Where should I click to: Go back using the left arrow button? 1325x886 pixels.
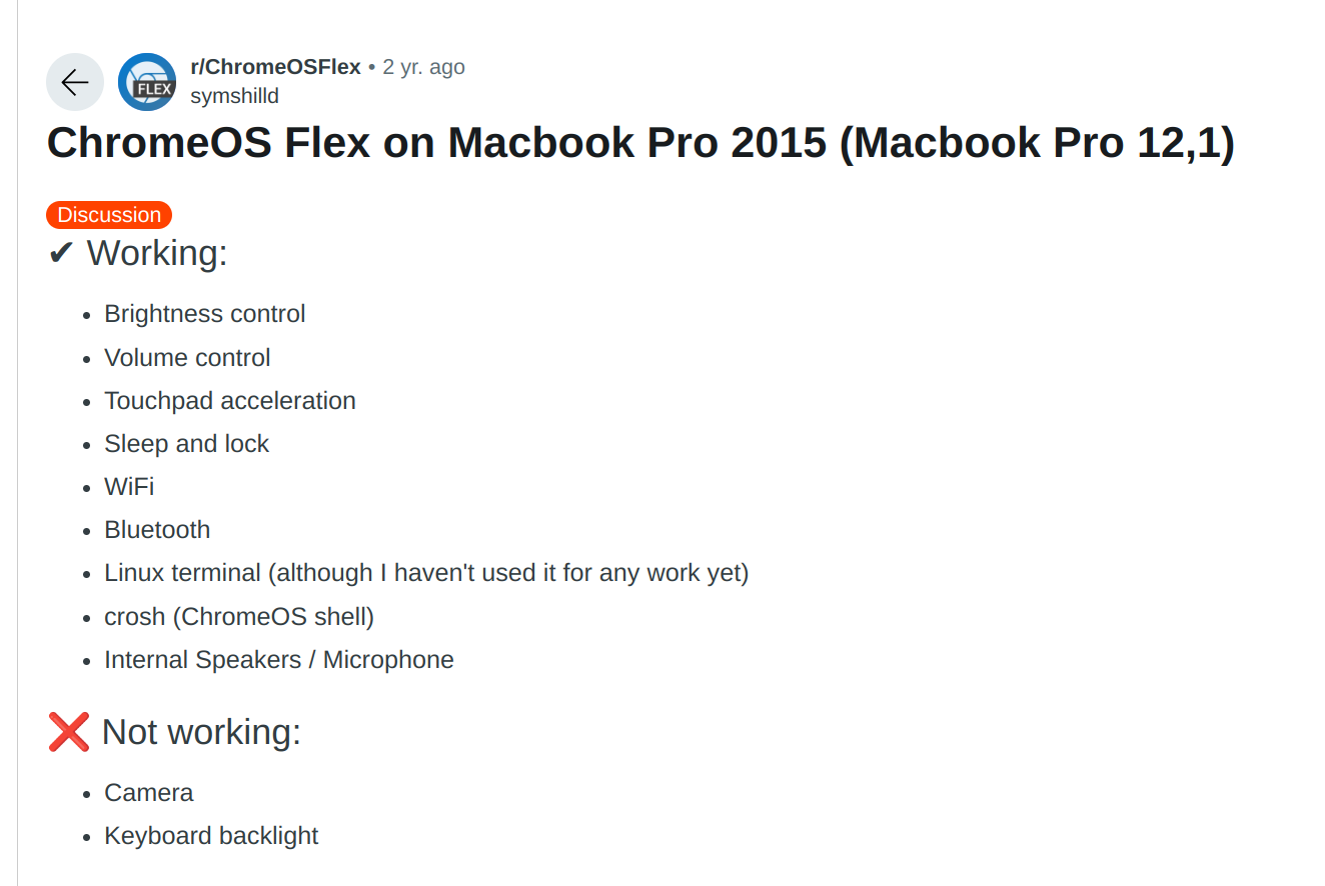coord(75,82)
